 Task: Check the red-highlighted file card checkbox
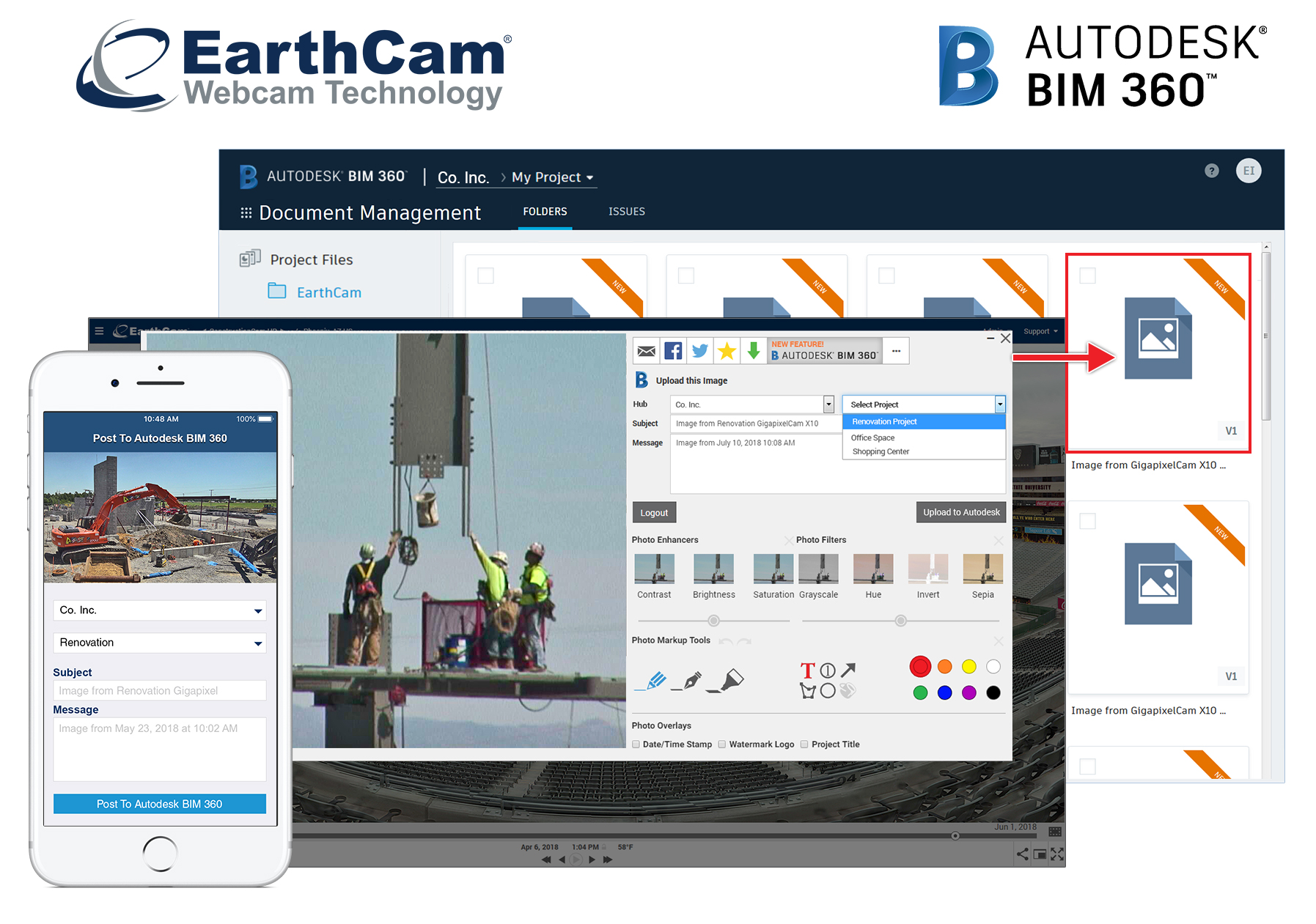(x=1088, y=276)
